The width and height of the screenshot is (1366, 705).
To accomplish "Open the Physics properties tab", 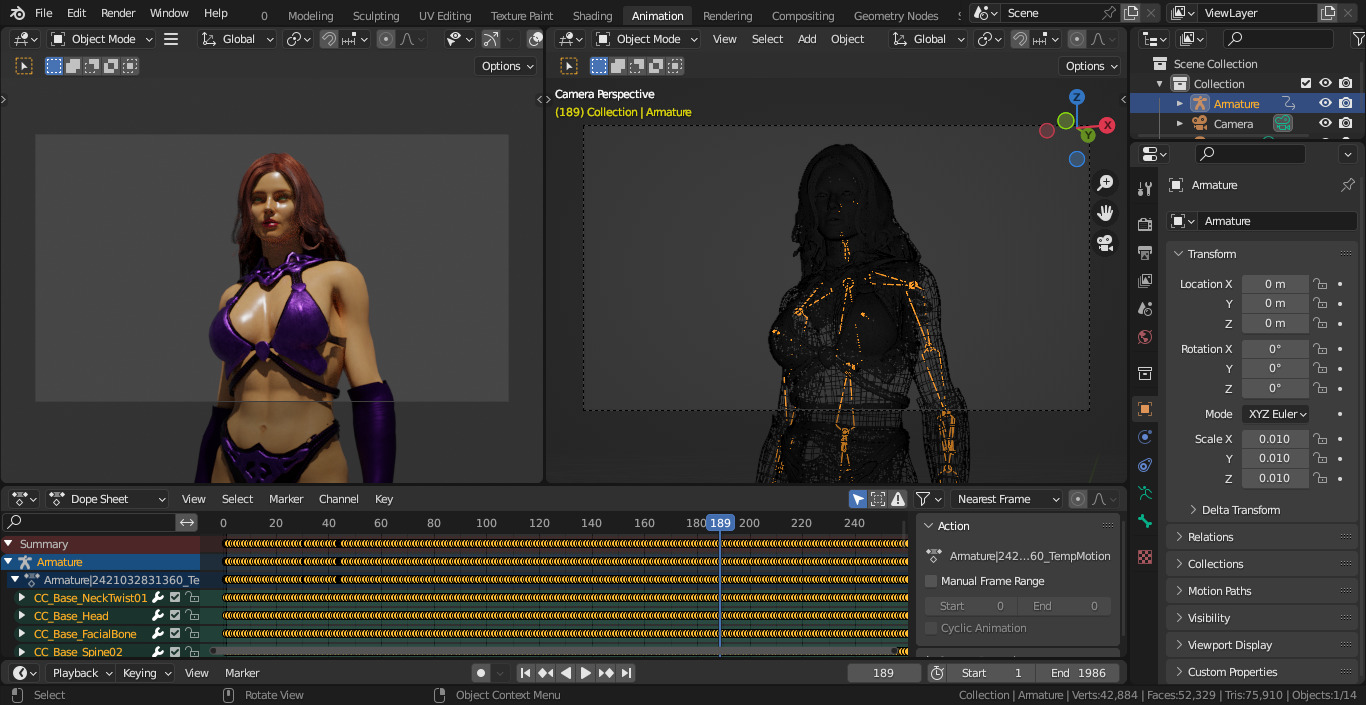I will 1145,437.
